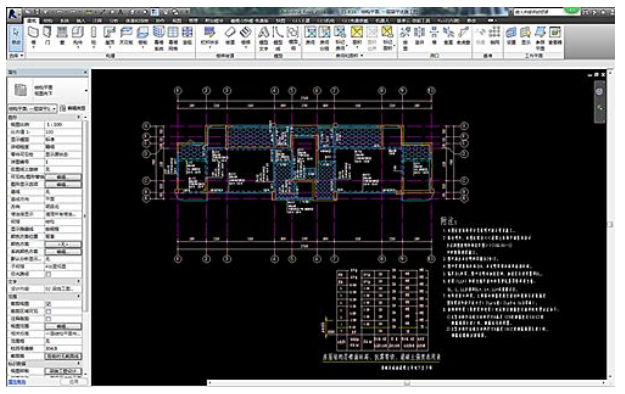Open the Revit application menu button
The image size is (625, 394).
coord(14,14)
